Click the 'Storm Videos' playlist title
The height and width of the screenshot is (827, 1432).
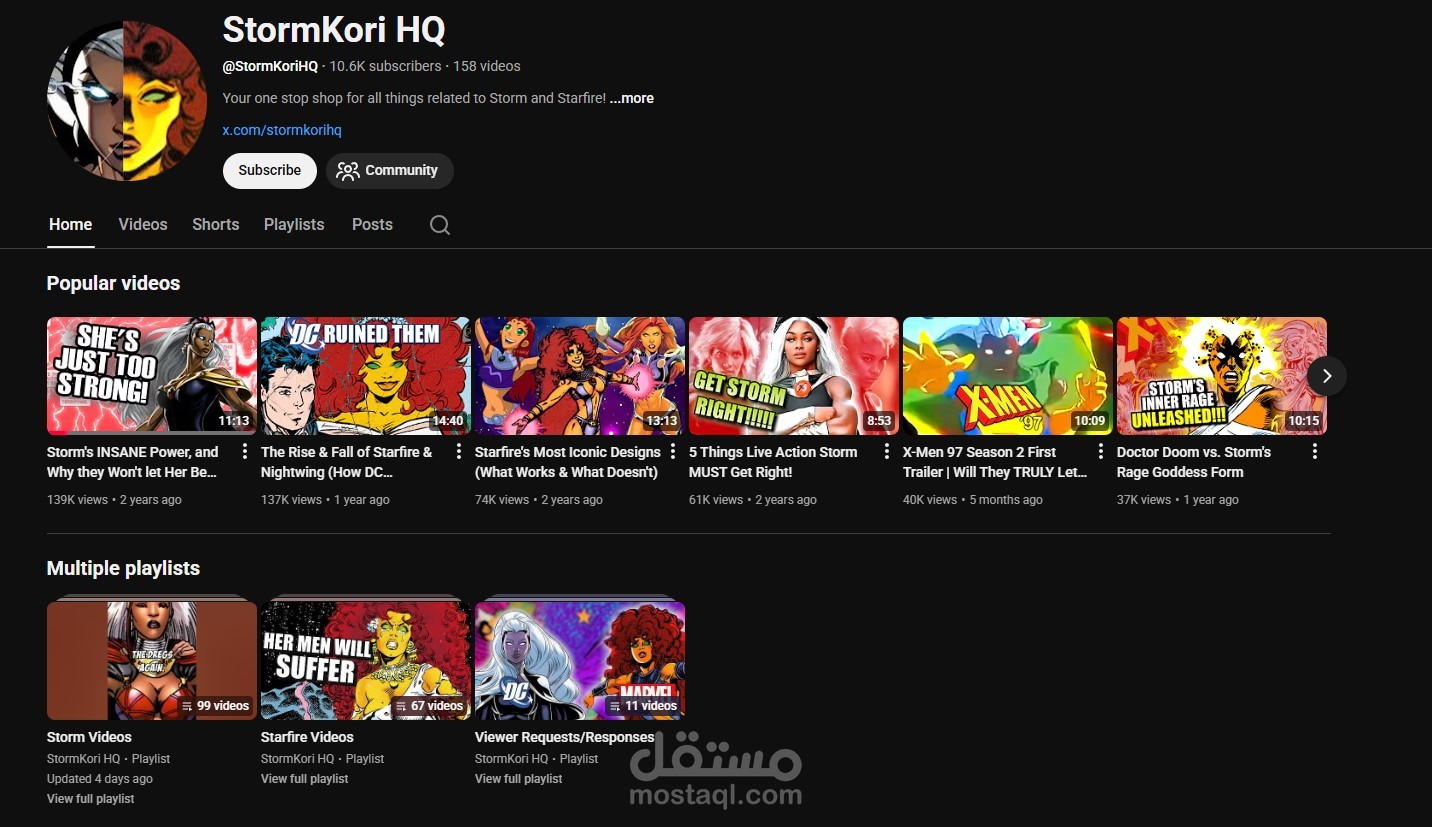(x=89, y=737)
